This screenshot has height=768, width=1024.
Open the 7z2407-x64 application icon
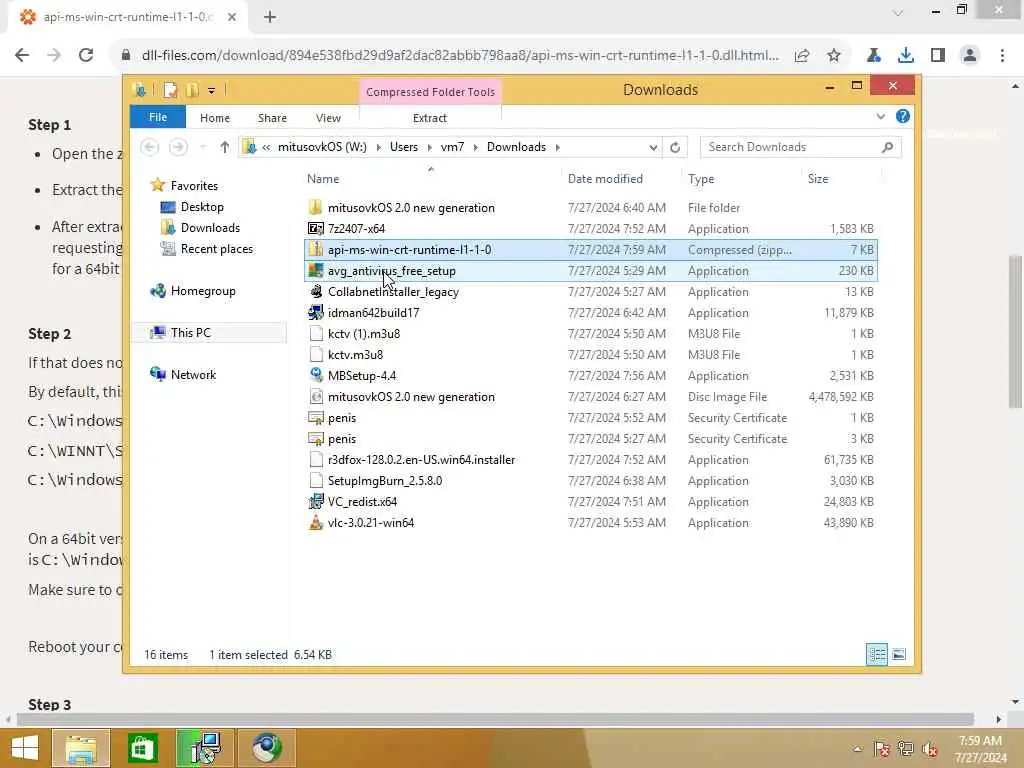[x=316, y=229]
